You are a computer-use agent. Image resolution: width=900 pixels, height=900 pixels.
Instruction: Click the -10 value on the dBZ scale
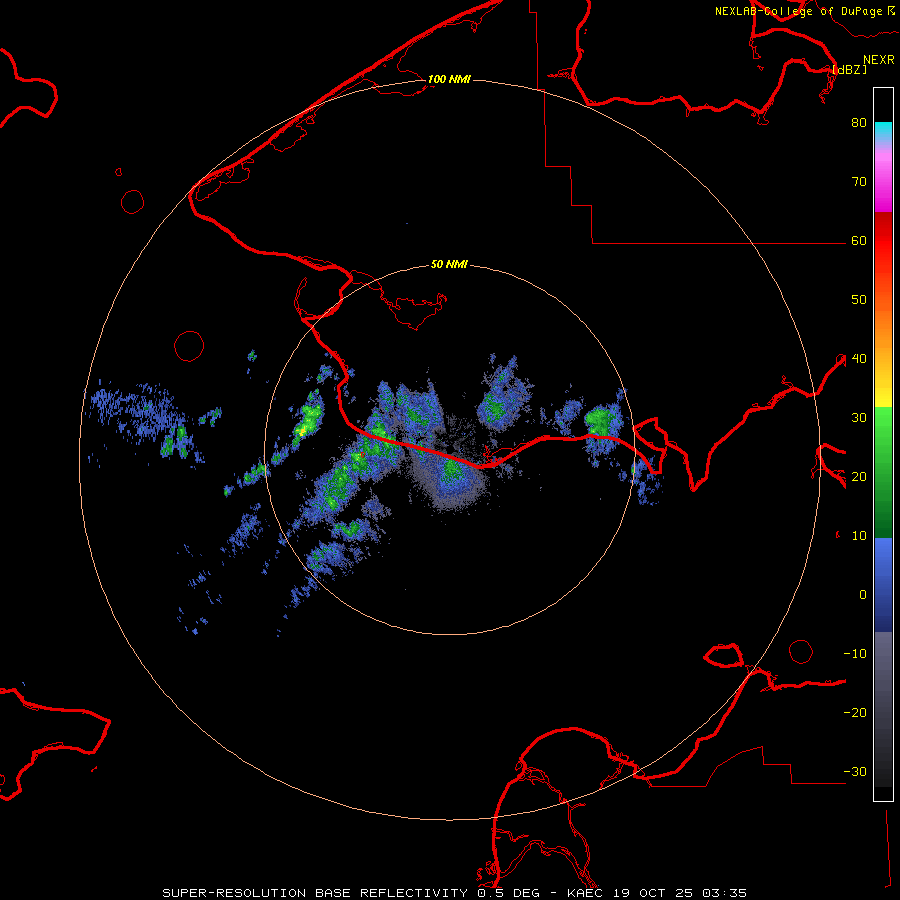tap(855, 654)
